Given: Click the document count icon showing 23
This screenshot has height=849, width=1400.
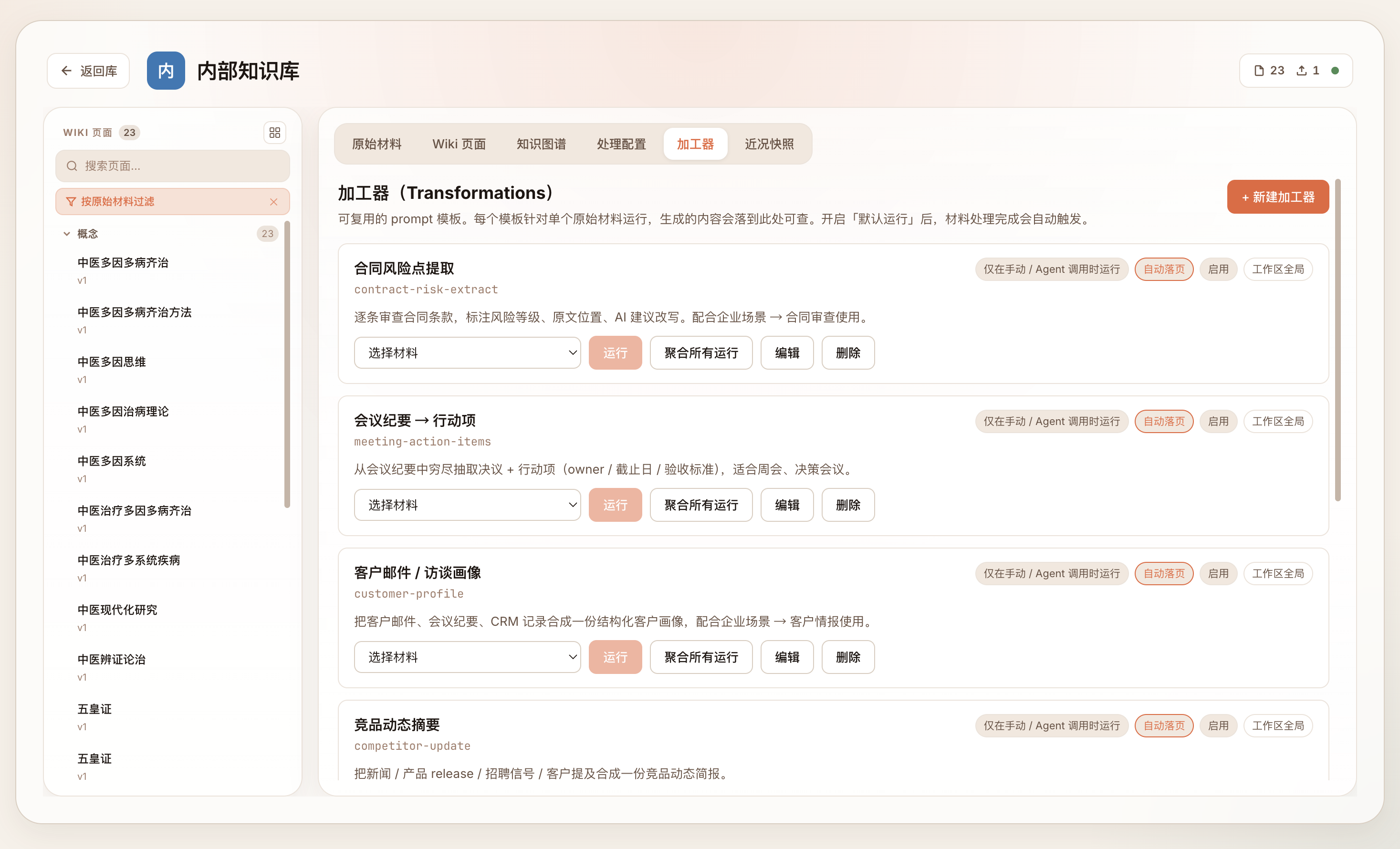Looking at the screenshot, I should pos(1259,71).
